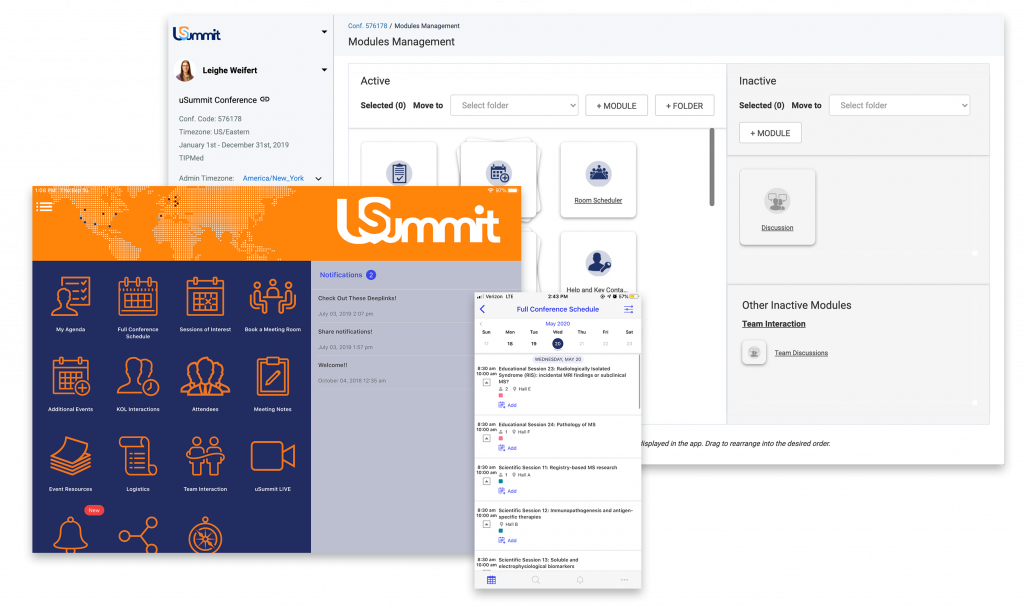Screen dimensions: 1024x612
Task: Open Active panel Select folder dropdown
Action: pyautogui.click(x=514, y=105)
